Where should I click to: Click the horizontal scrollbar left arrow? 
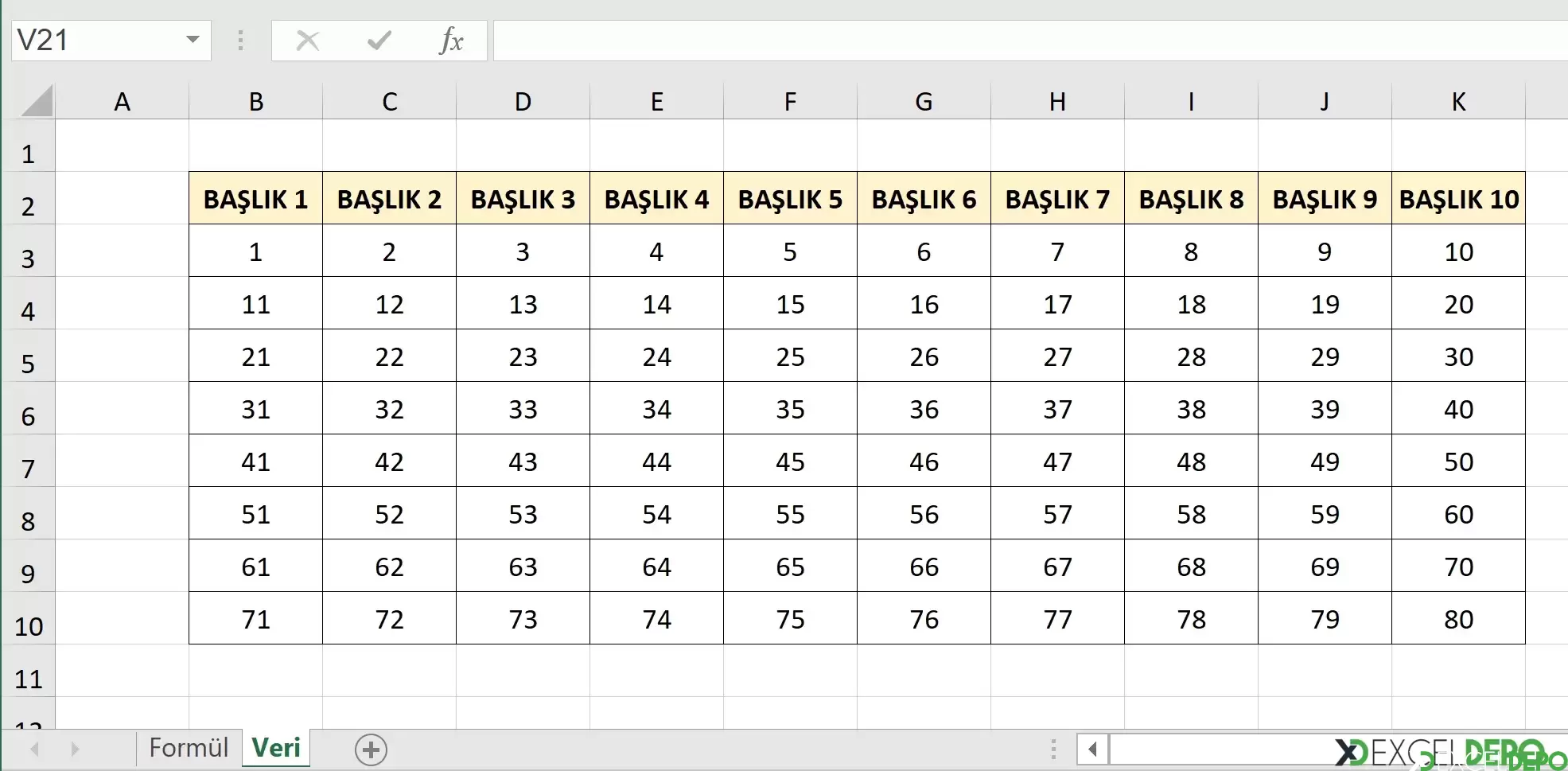pyautogui.click(x=1093, y=750)
